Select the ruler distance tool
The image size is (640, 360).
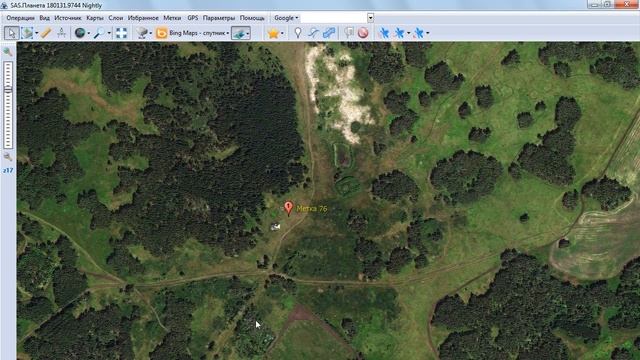tap(46, 33)
